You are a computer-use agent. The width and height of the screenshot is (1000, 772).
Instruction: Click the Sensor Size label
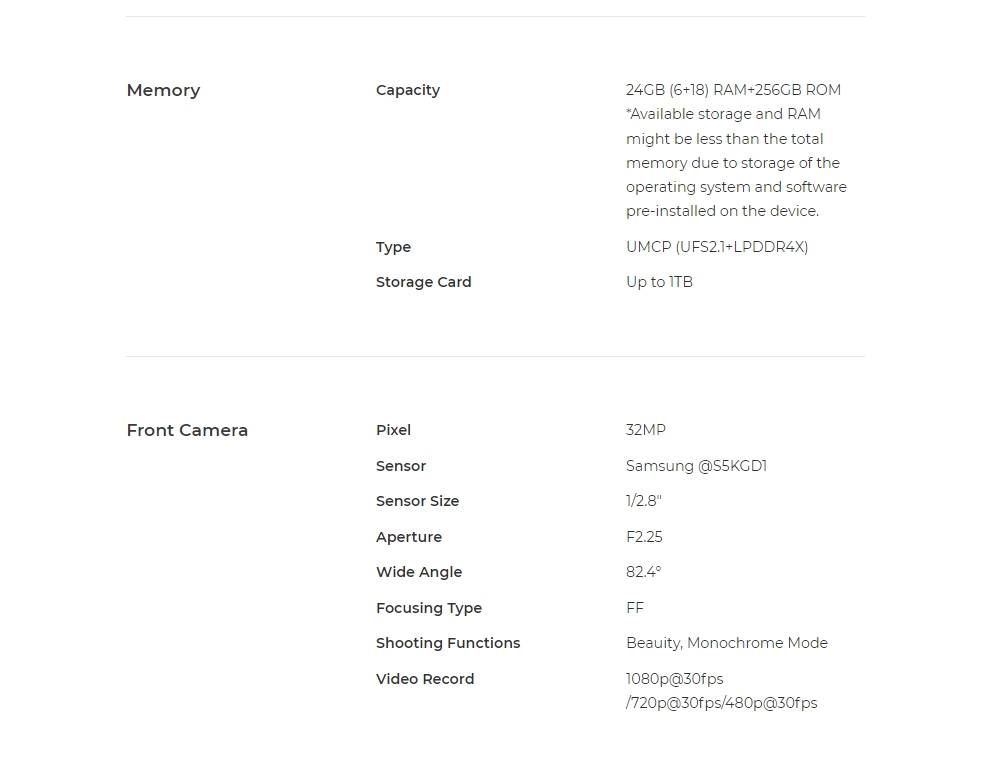point(417,501)
